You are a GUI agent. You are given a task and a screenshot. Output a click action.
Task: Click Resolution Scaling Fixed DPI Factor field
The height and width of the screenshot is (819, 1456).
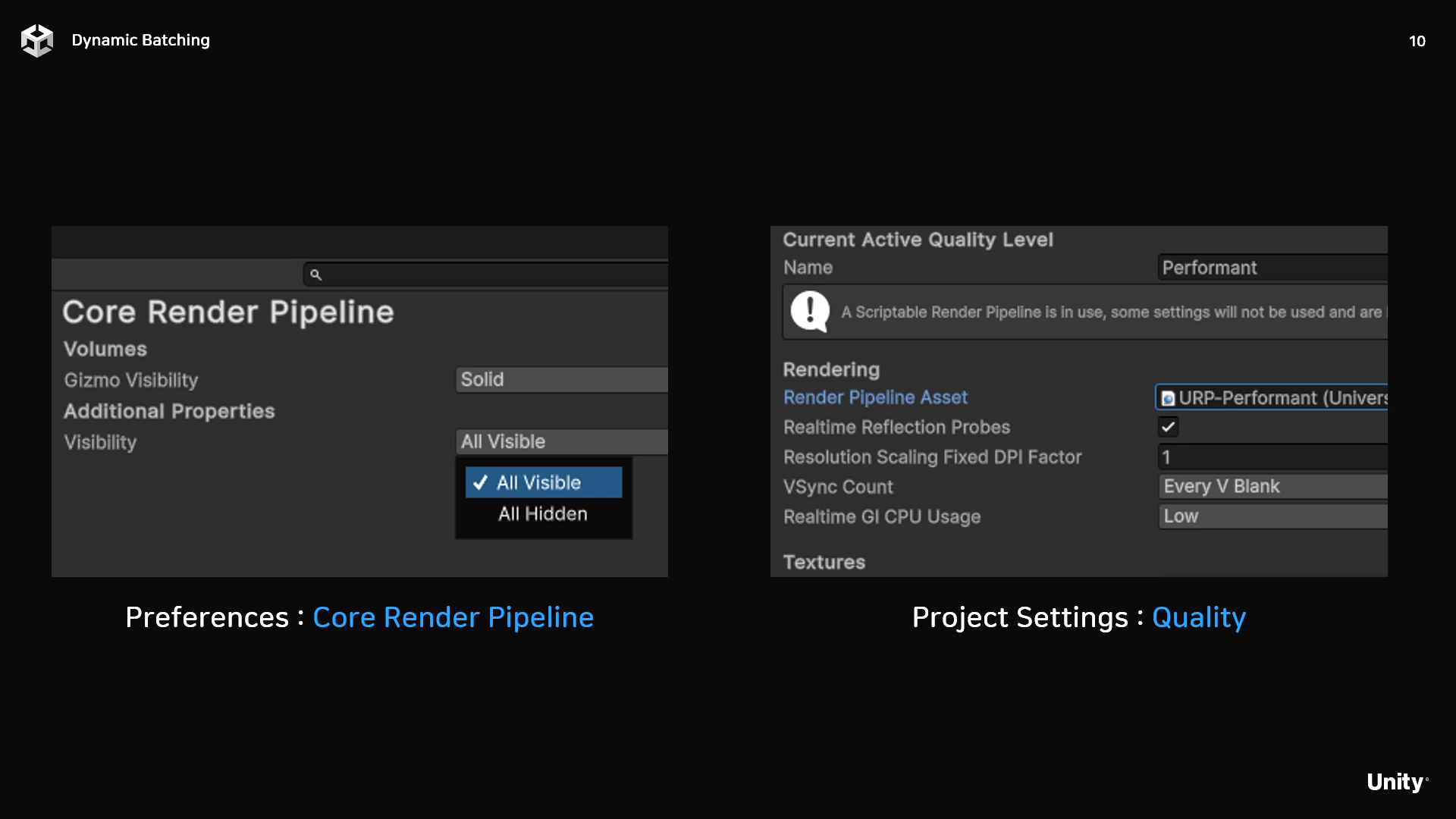pyautogui.click(x=1272, y=457)
